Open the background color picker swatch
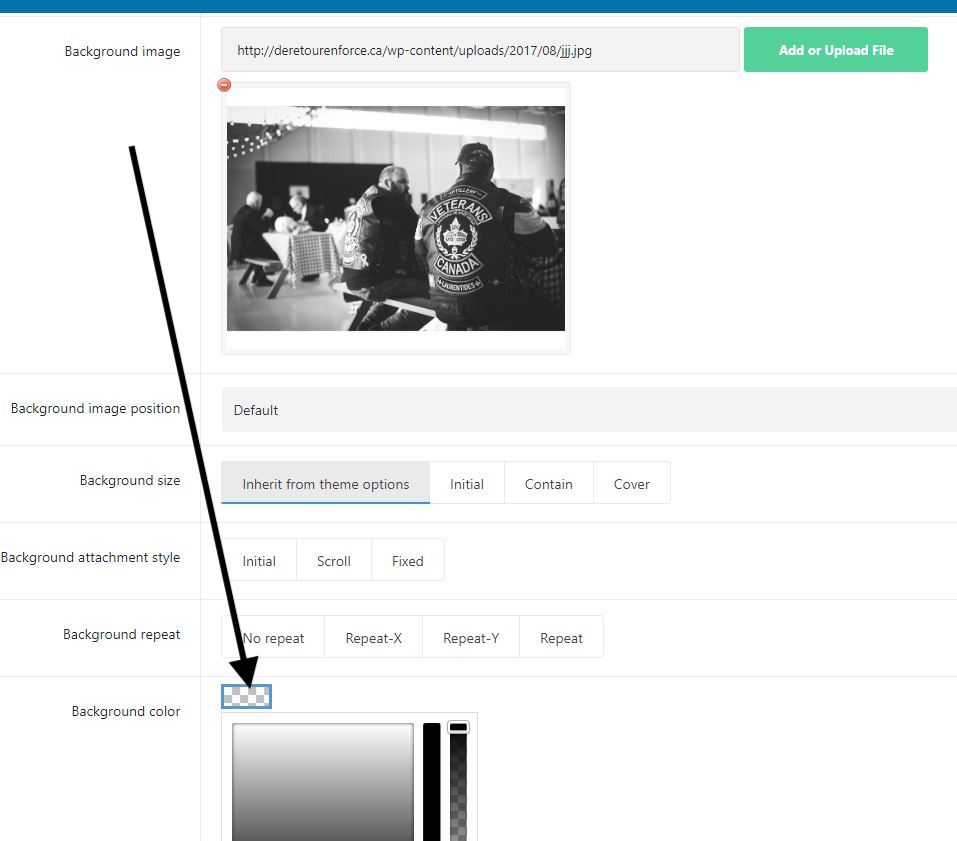 point(246,696)
